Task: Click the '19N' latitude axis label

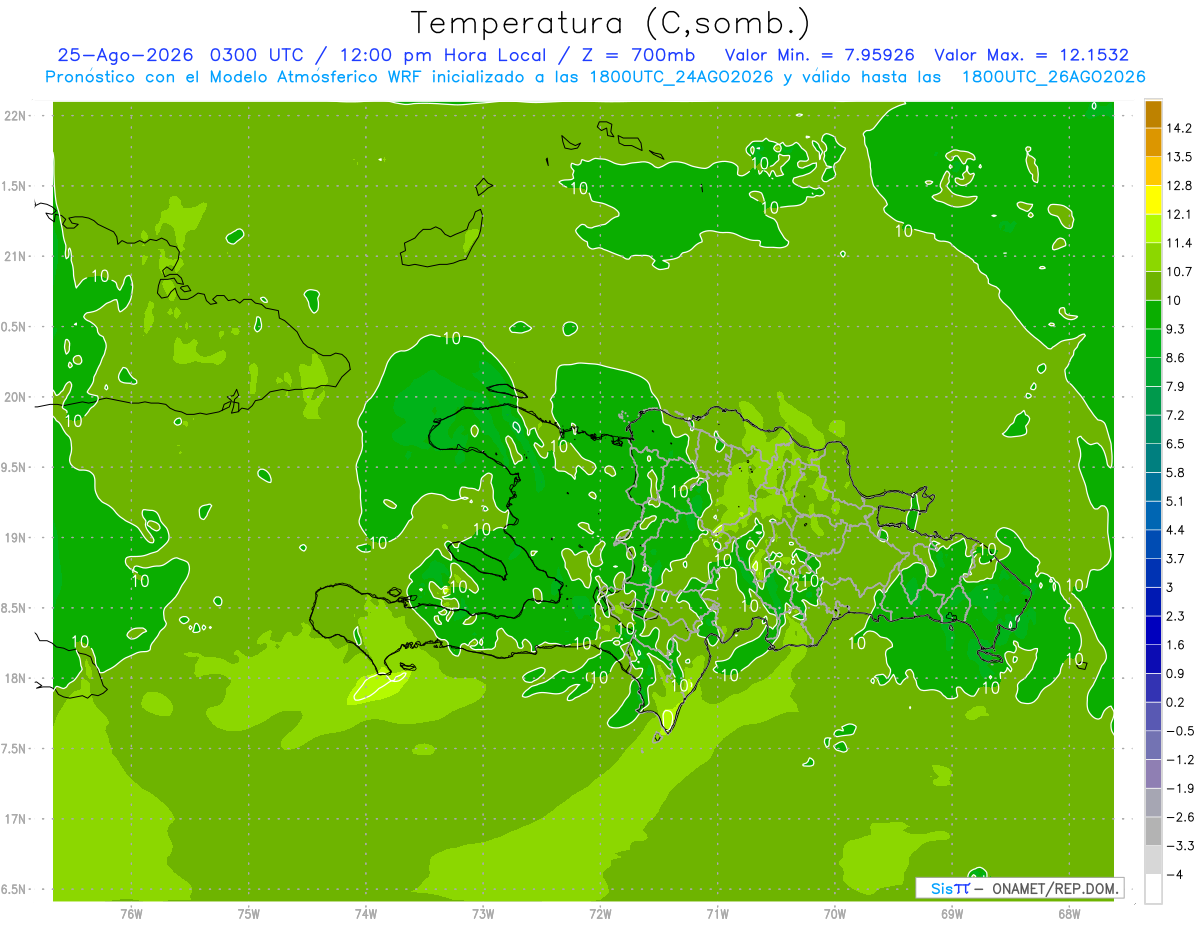Action: (16, 538)
